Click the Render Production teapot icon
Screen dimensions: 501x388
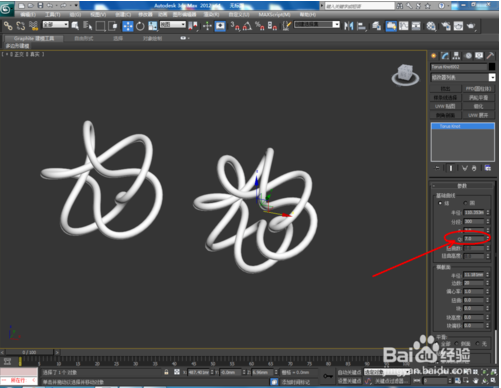[471, 26]
